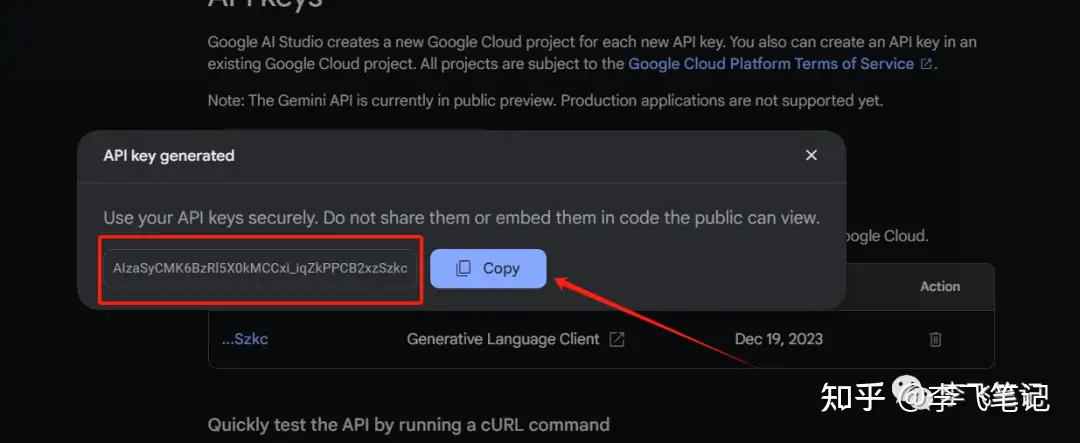The width and height of the screenshot is (1080, 443).
Task: Click the clipboard icon inside Copy button
Action: click(463, 268)
